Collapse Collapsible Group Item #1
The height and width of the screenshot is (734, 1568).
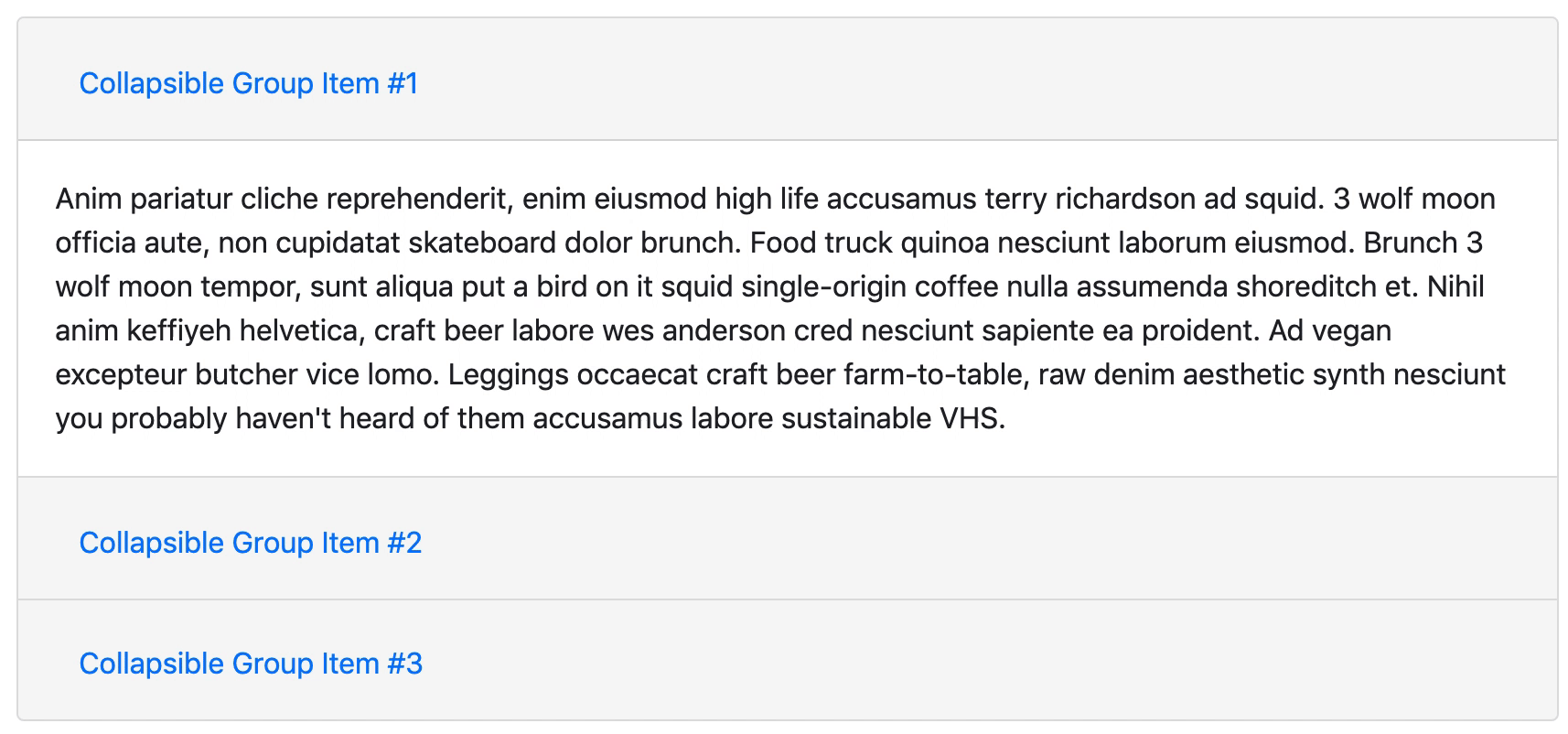tap(248, 83)
